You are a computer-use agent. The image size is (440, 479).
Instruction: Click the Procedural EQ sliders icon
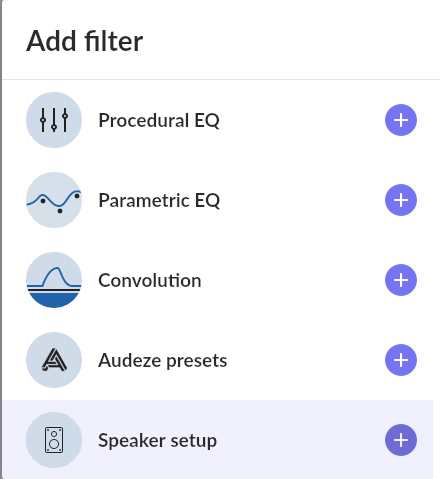pyautogui.click(x=54, y=120)
